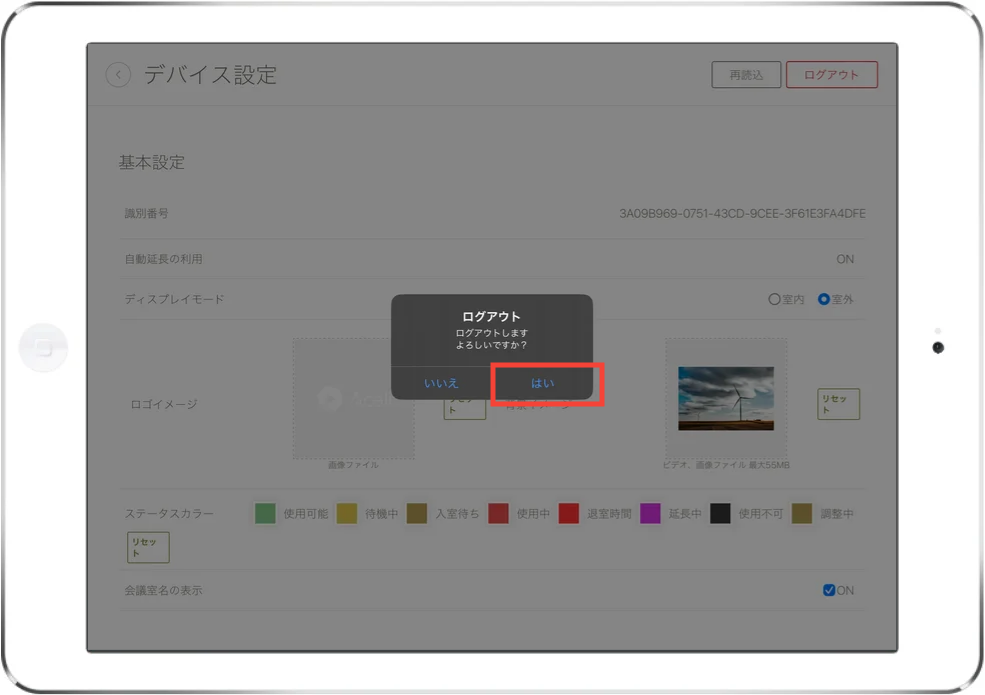Image resolution: width=985 pixels, height=695 pixels.
Task: Open the 入室待ち olive color swatch
Action: point(416,513)
